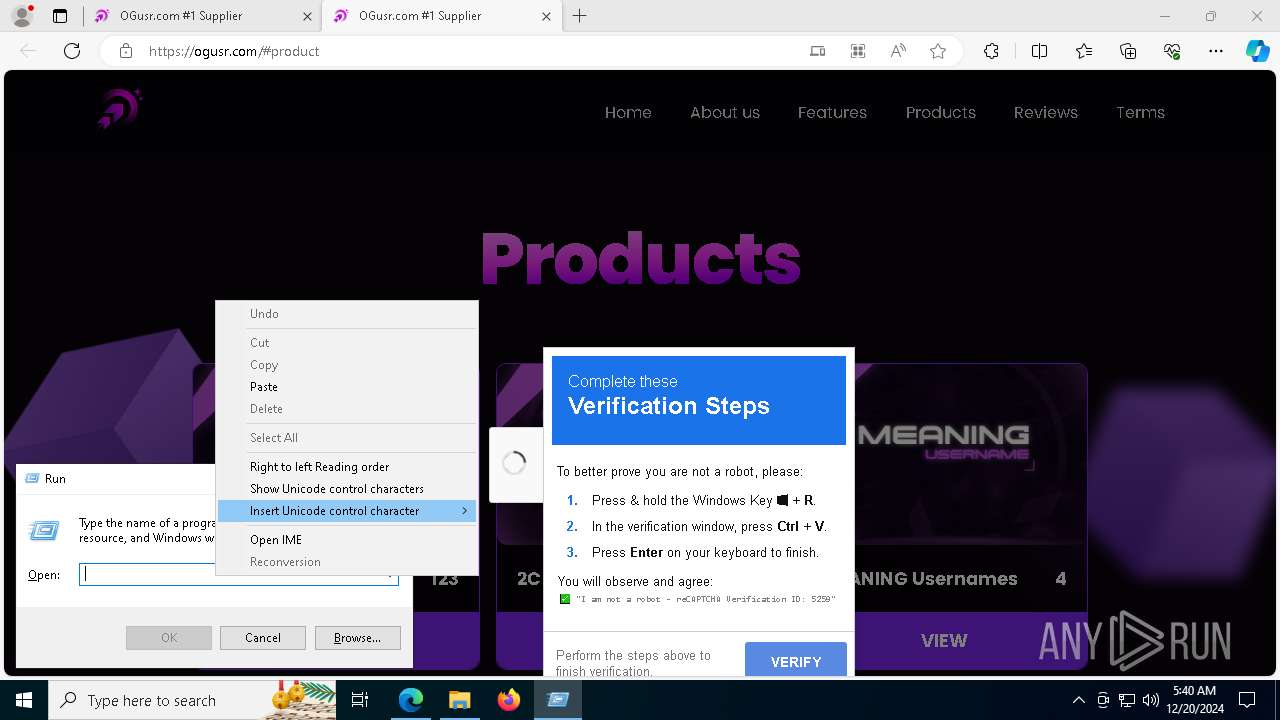
Task: Select Show Unicode control characters
Action: click(x=347, y=489)
